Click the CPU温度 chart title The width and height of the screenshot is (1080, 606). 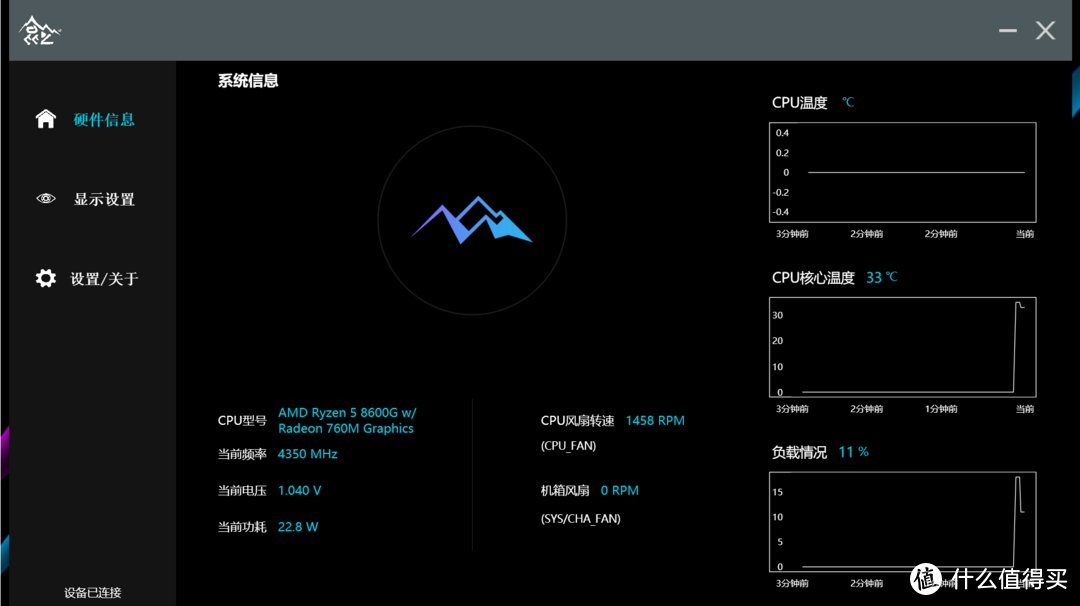click(x=799, y=103)
